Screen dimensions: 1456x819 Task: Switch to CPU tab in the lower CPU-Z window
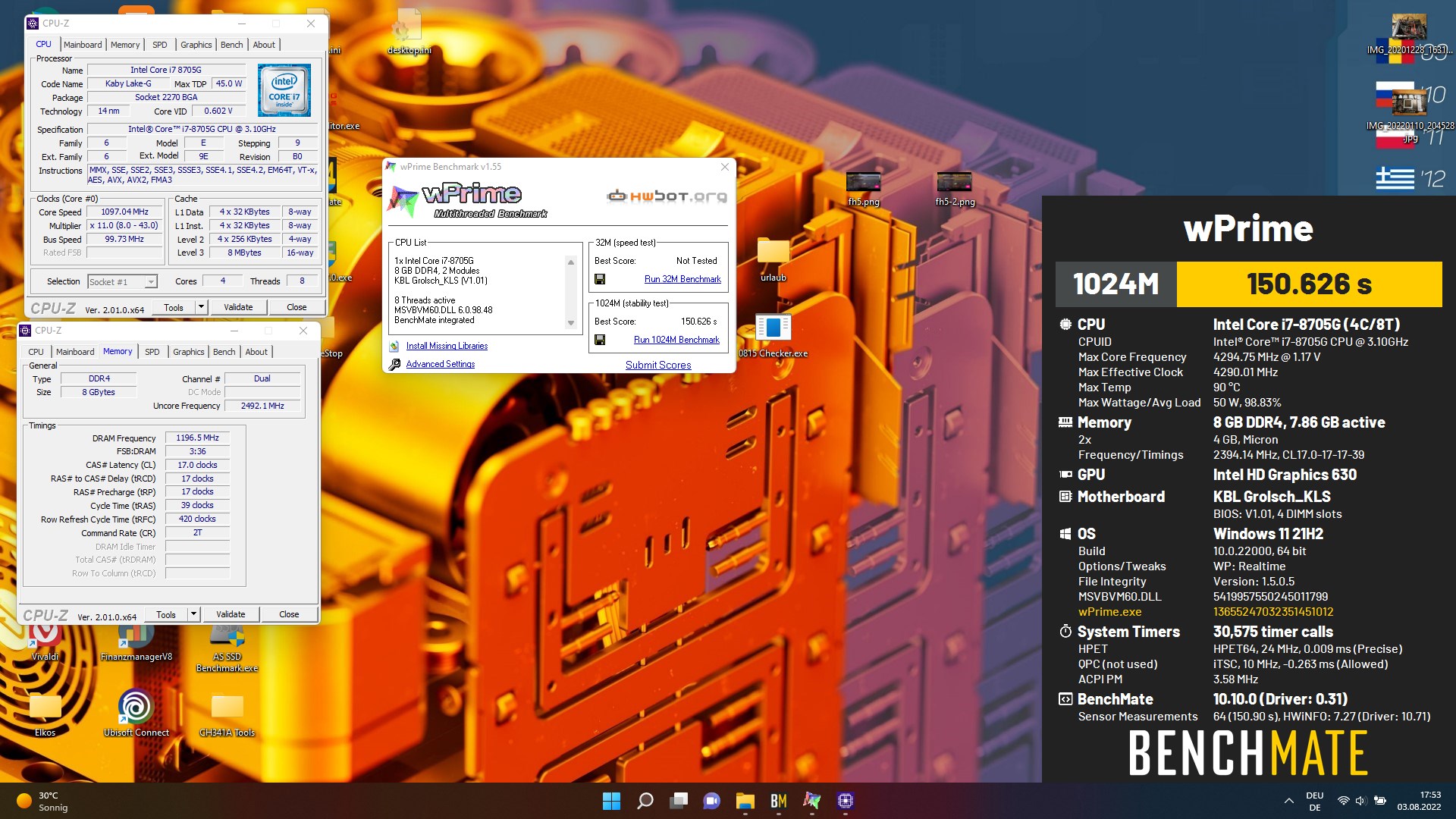pos(36,352)
